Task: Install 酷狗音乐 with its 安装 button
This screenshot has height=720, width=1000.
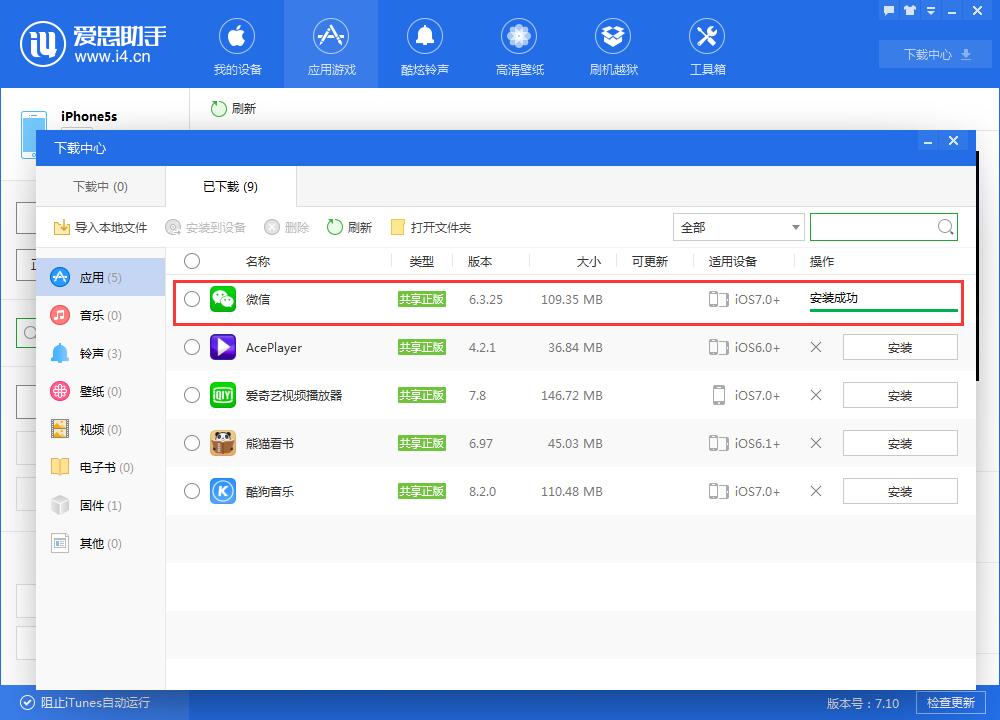Action: point(900,491)
